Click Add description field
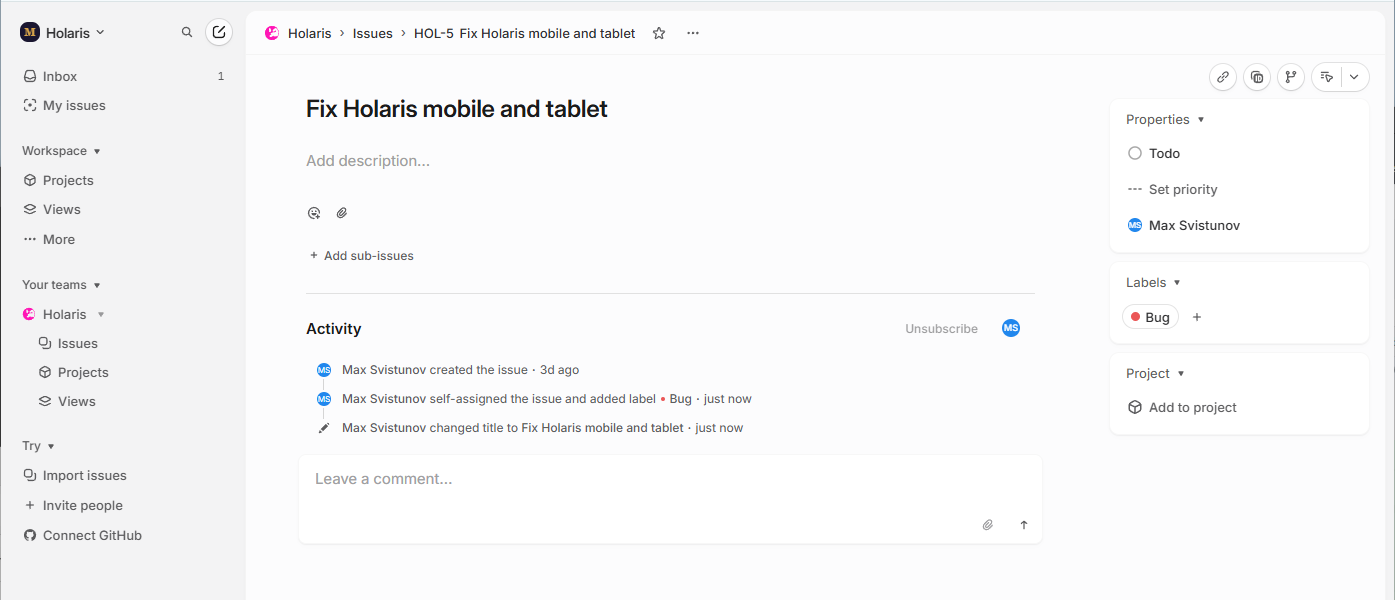1395x600 pixels. point(368,160)
